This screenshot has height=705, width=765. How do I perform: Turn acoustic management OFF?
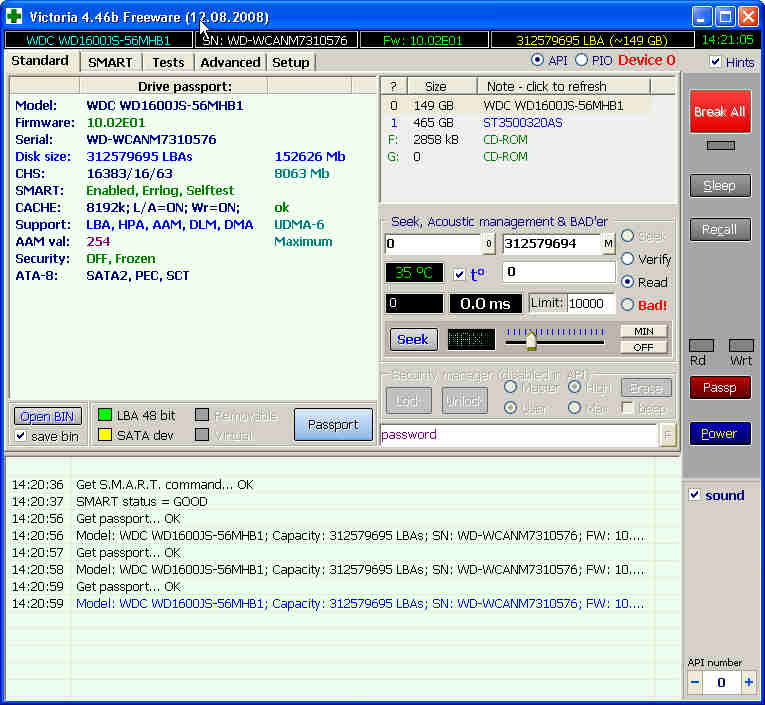tap(644, 347)
